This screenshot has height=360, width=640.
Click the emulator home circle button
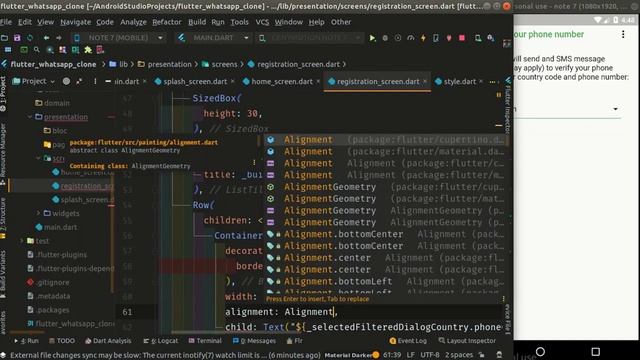coord(540,351)
